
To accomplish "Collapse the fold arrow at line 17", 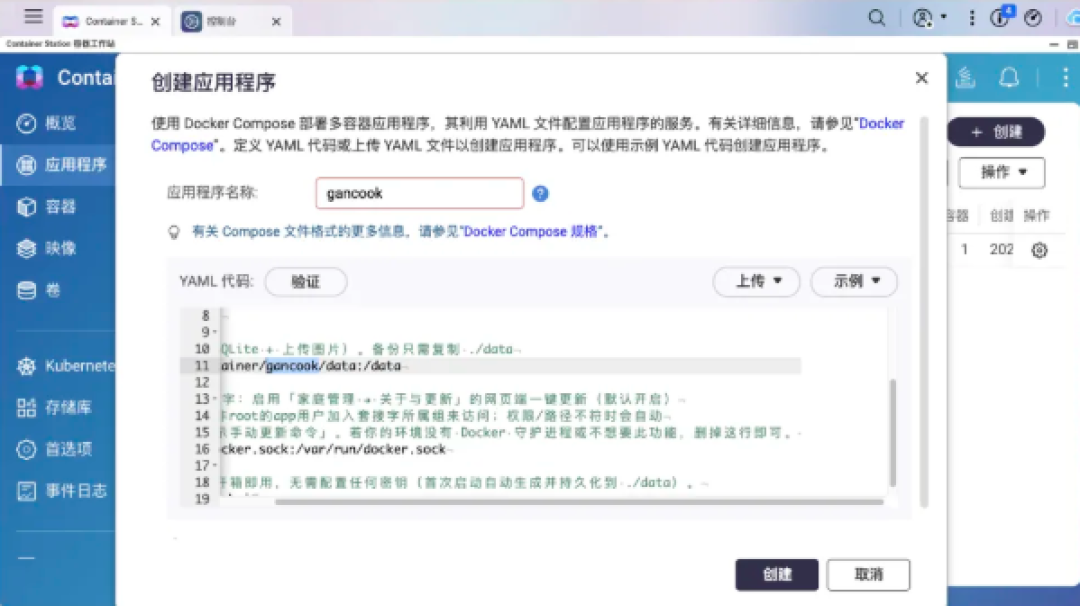I will [x=215, y=466].
